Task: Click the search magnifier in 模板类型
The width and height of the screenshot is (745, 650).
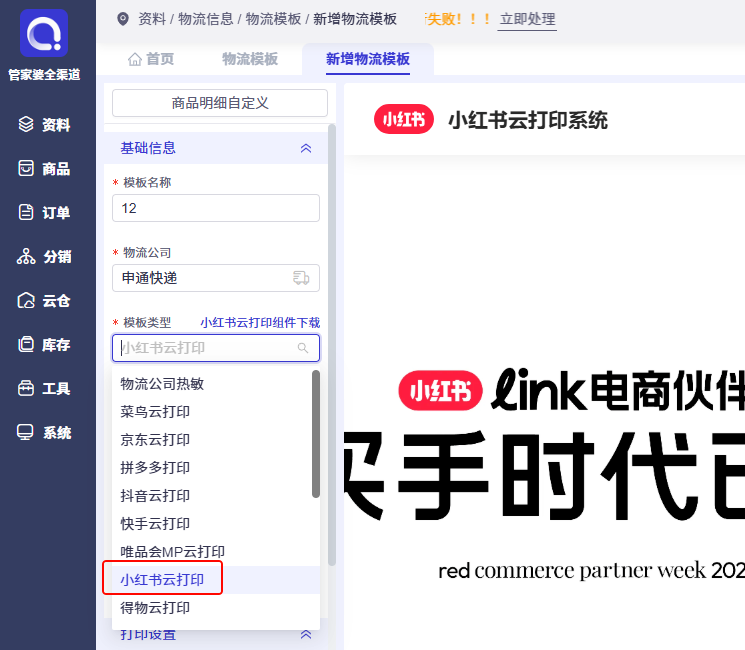Action: [x=303, y=348]
